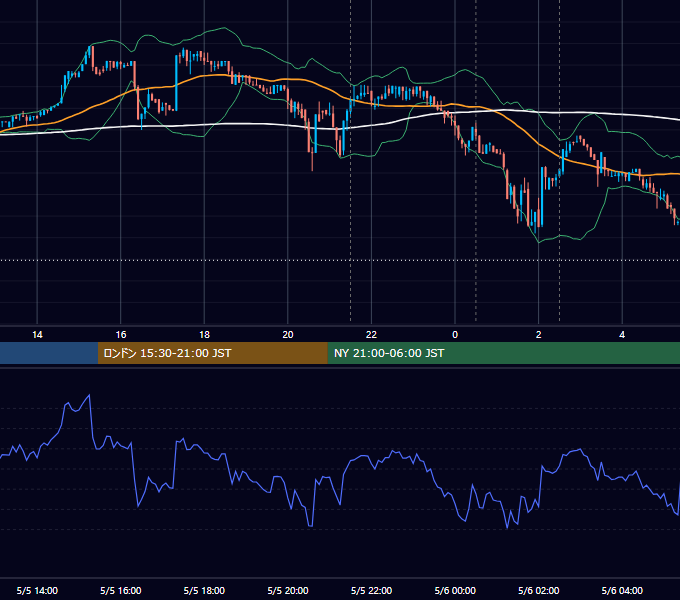Click the 5/6 04:00 date label
Screen dimensions: 680x600
622,590
